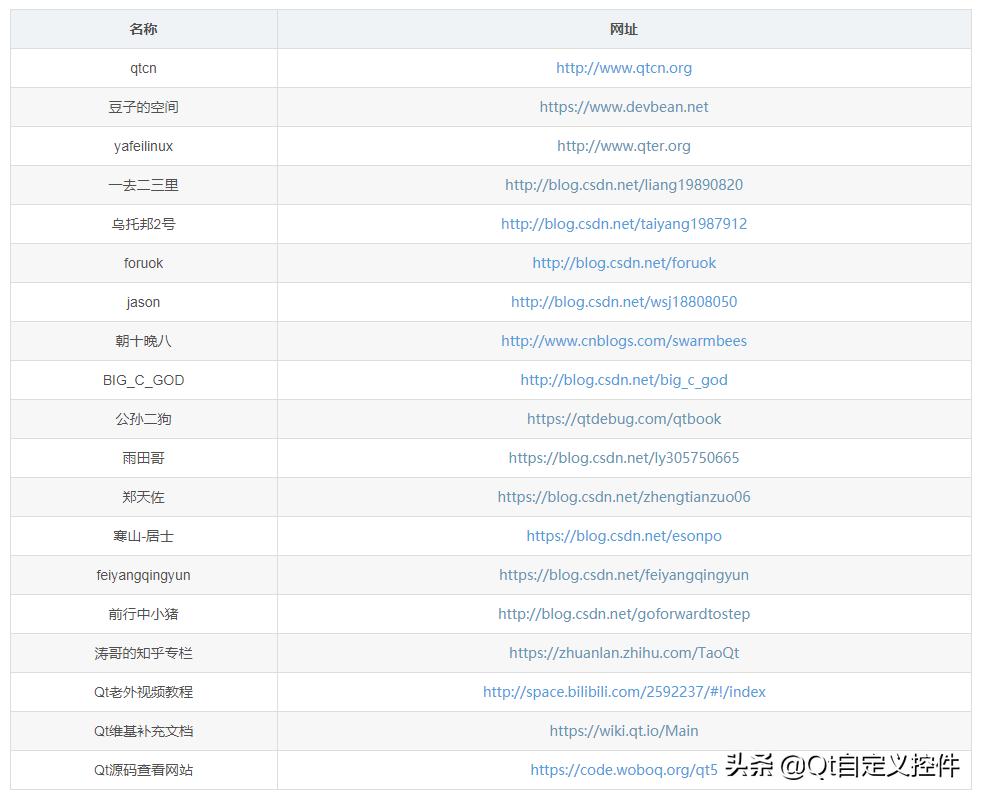This screenshot has height=800, width=982.
Task: Visit foruok's CSDN blog
Action: [x=624, y=262]
